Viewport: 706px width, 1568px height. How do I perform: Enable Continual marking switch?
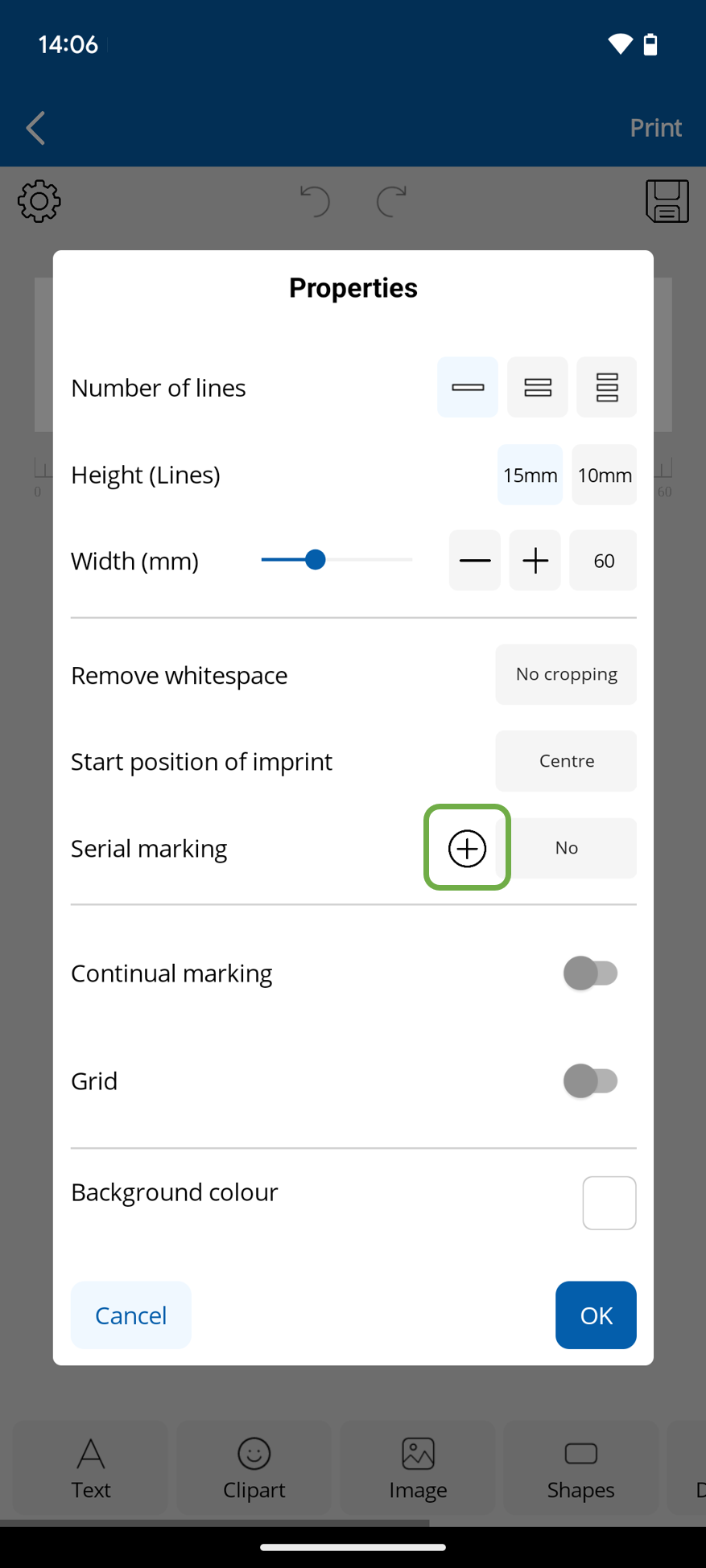click(x=591, y=973)
